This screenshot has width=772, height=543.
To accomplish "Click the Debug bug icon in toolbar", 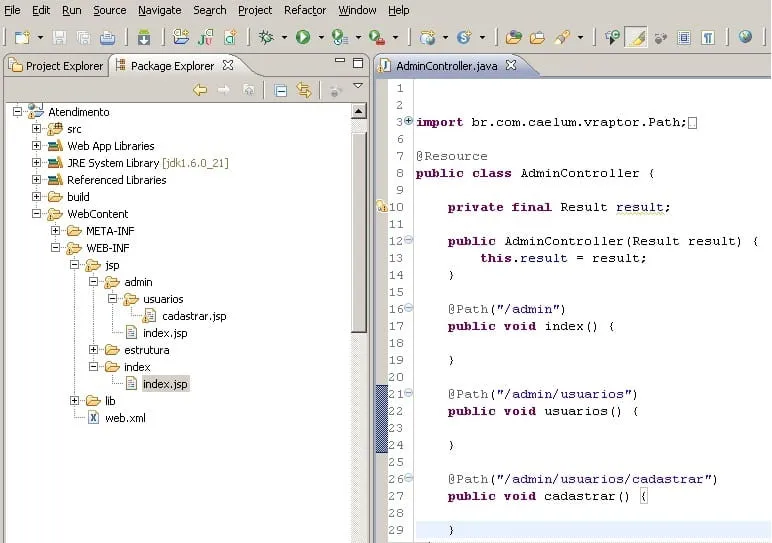I will coord(265,37).
